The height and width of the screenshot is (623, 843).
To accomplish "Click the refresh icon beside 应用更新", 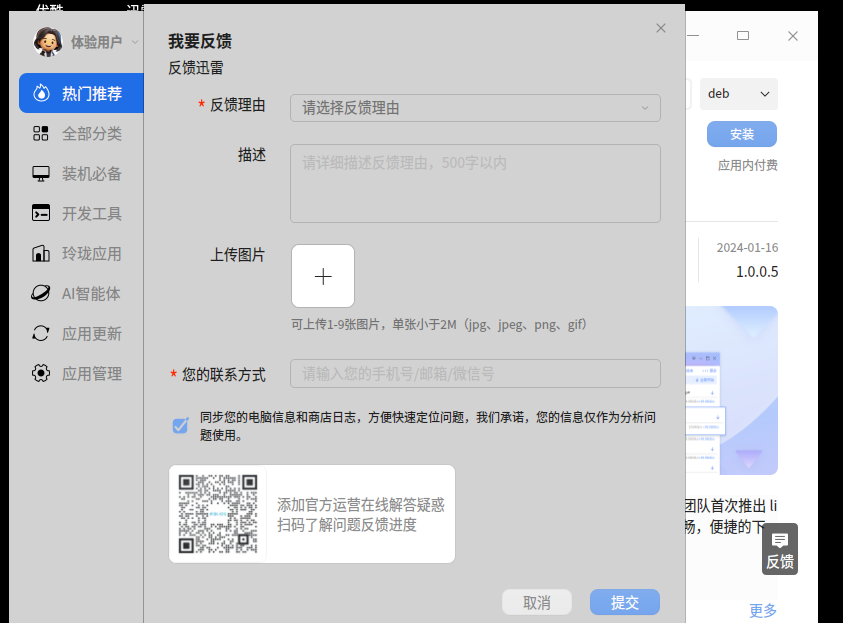I will tap(41, 333).
